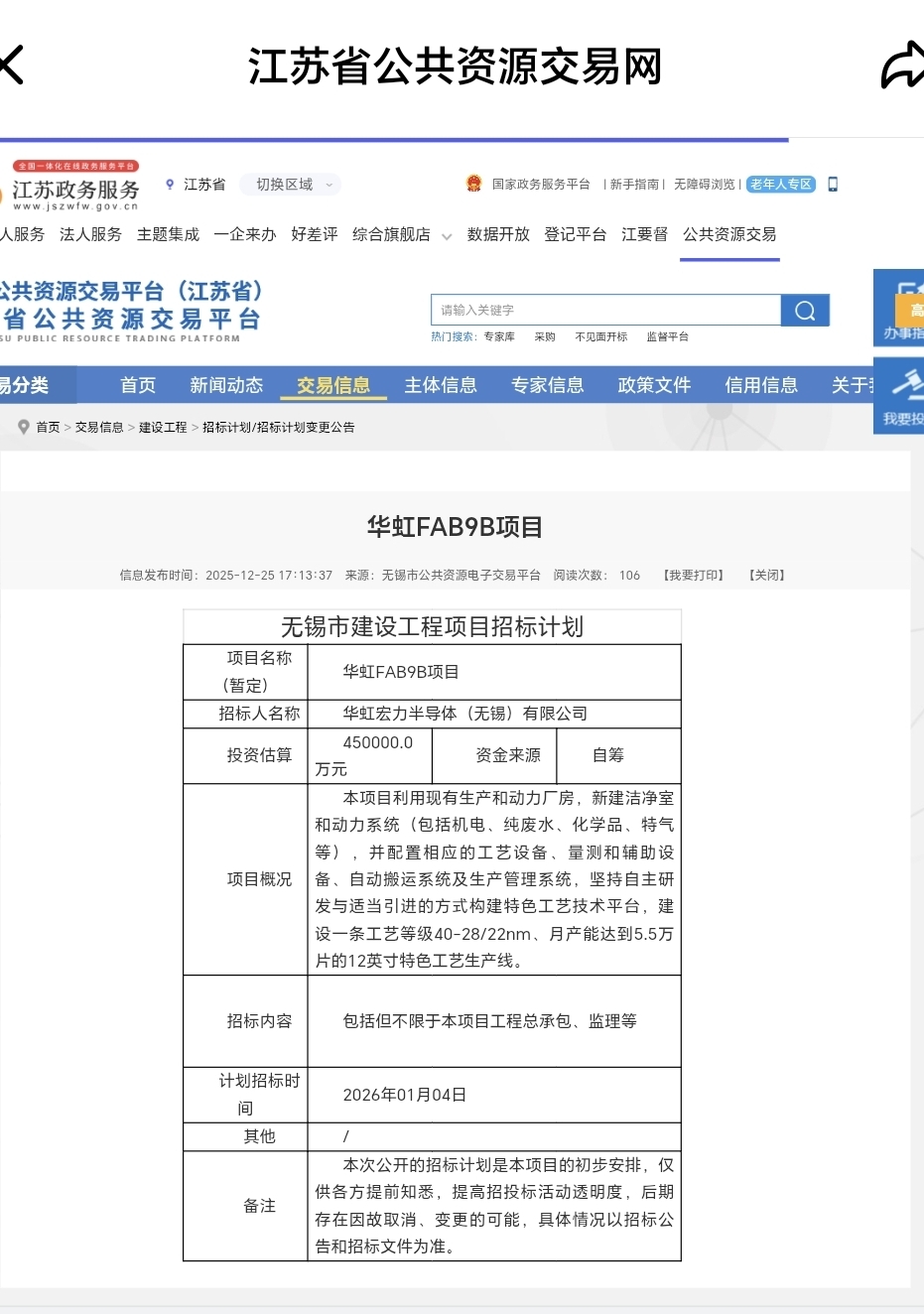
Task: Expand the 综合旗舰店 dropdown chevron
Action: (x=447, y=236)
